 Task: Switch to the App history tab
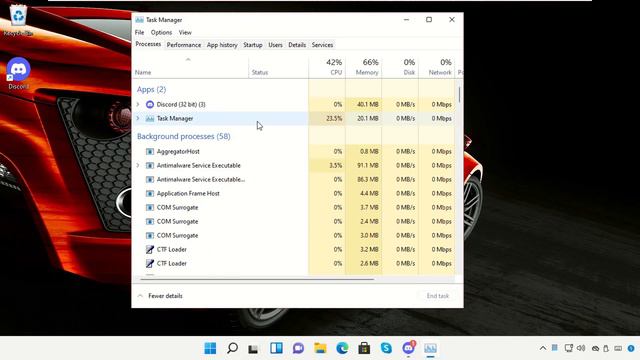pyautogui.click(x=222, y=45)
